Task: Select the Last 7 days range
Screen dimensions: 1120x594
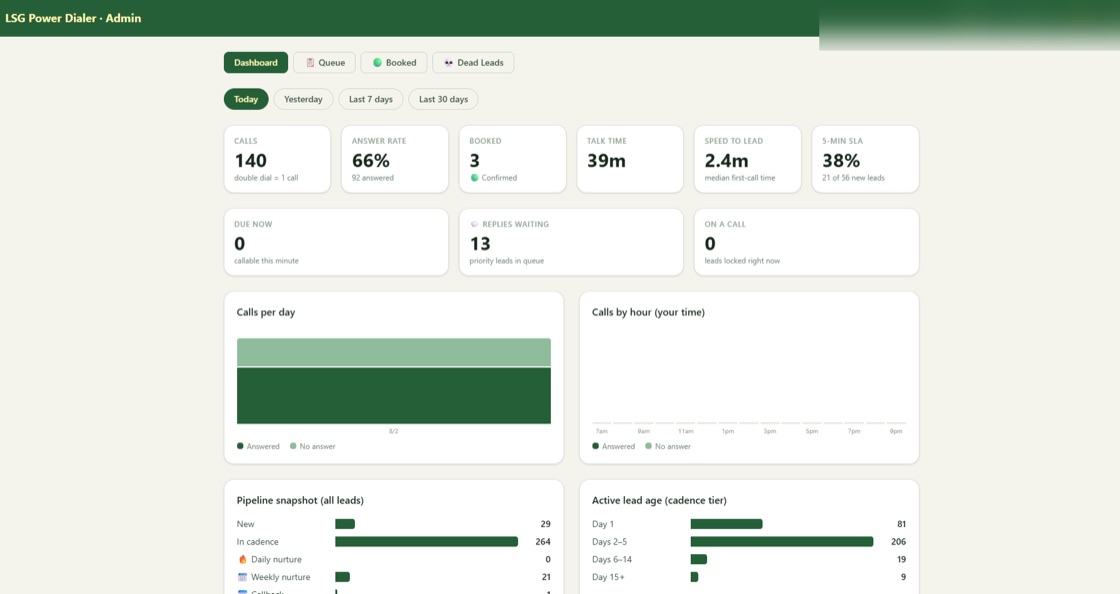Action: pos(371,99)
